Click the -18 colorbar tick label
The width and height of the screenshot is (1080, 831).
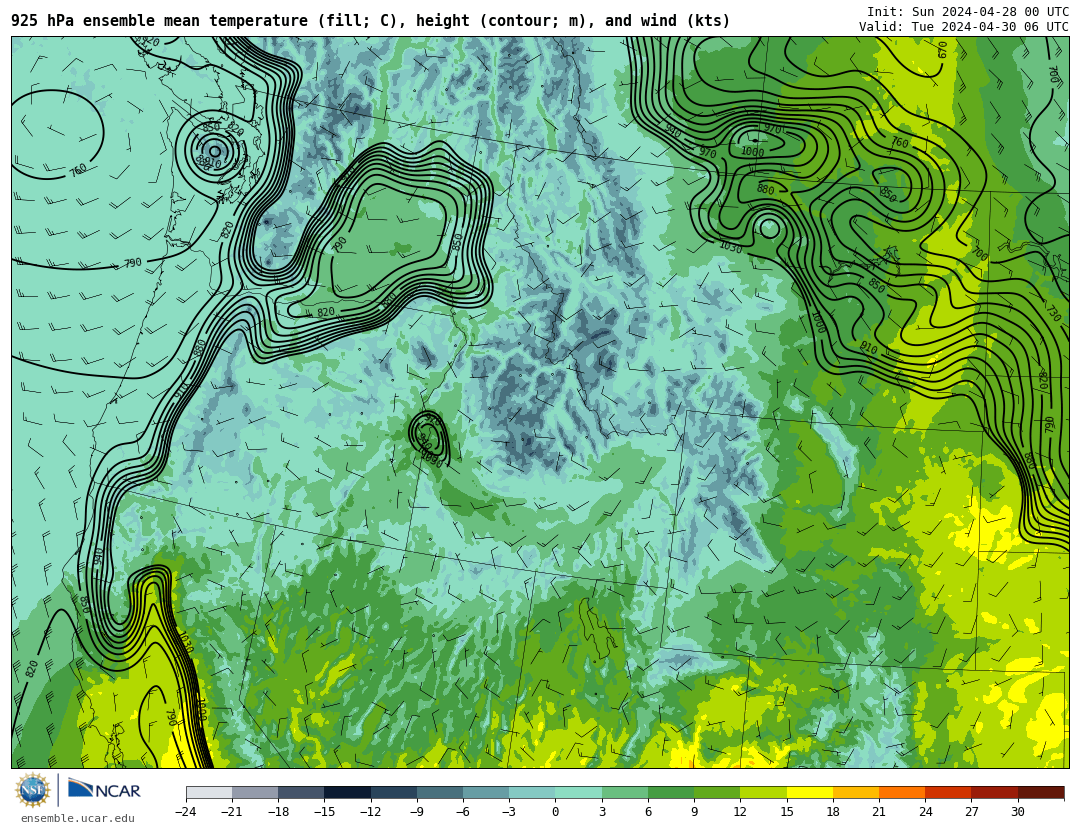click(278, 812)
